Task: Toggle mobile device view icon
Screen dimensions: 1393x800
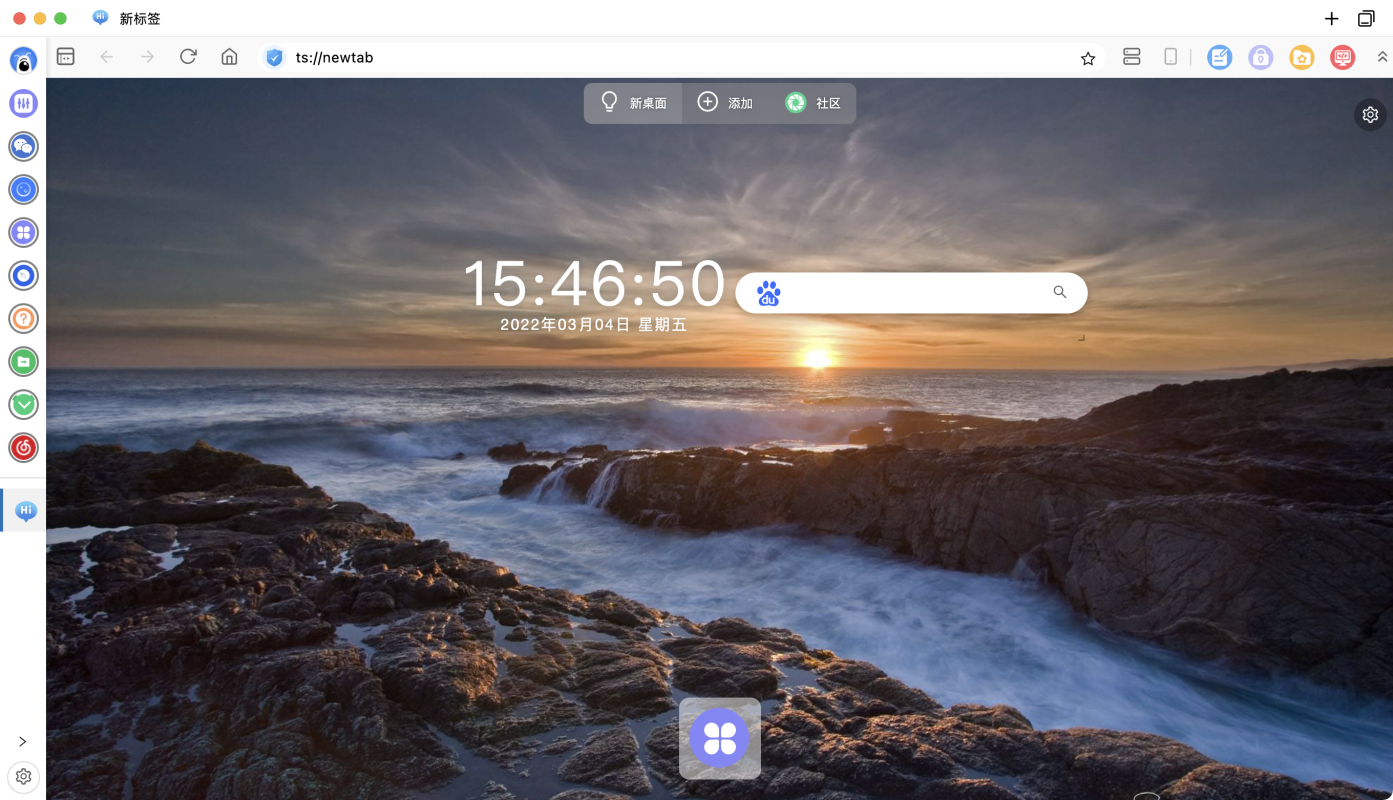Action: [1171, 57]
